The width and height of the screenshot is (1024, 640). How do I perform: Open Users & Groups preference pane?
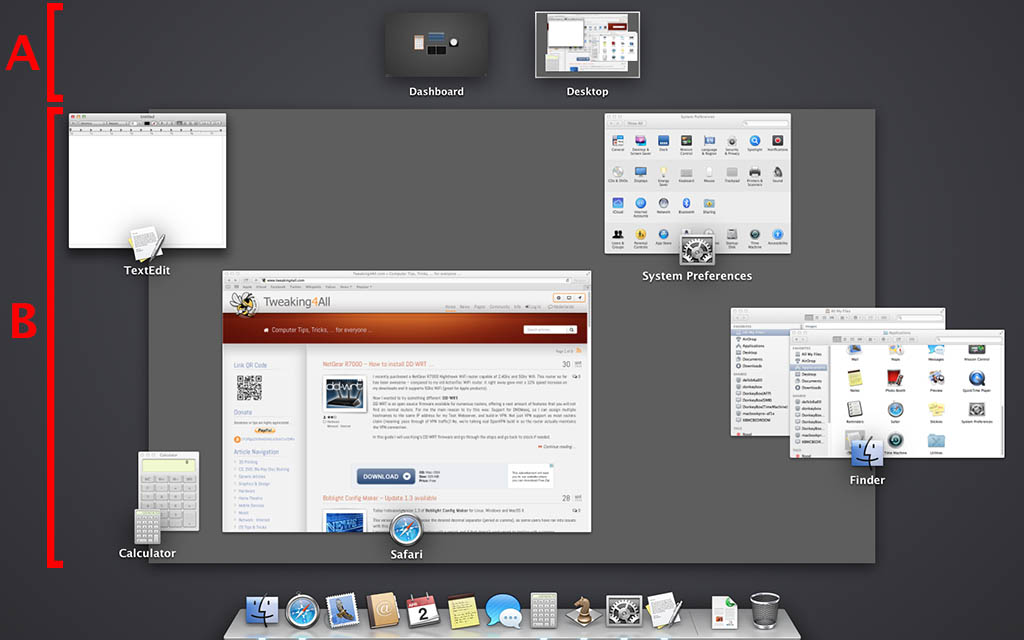pyautogui.click(x=618, y=238)
